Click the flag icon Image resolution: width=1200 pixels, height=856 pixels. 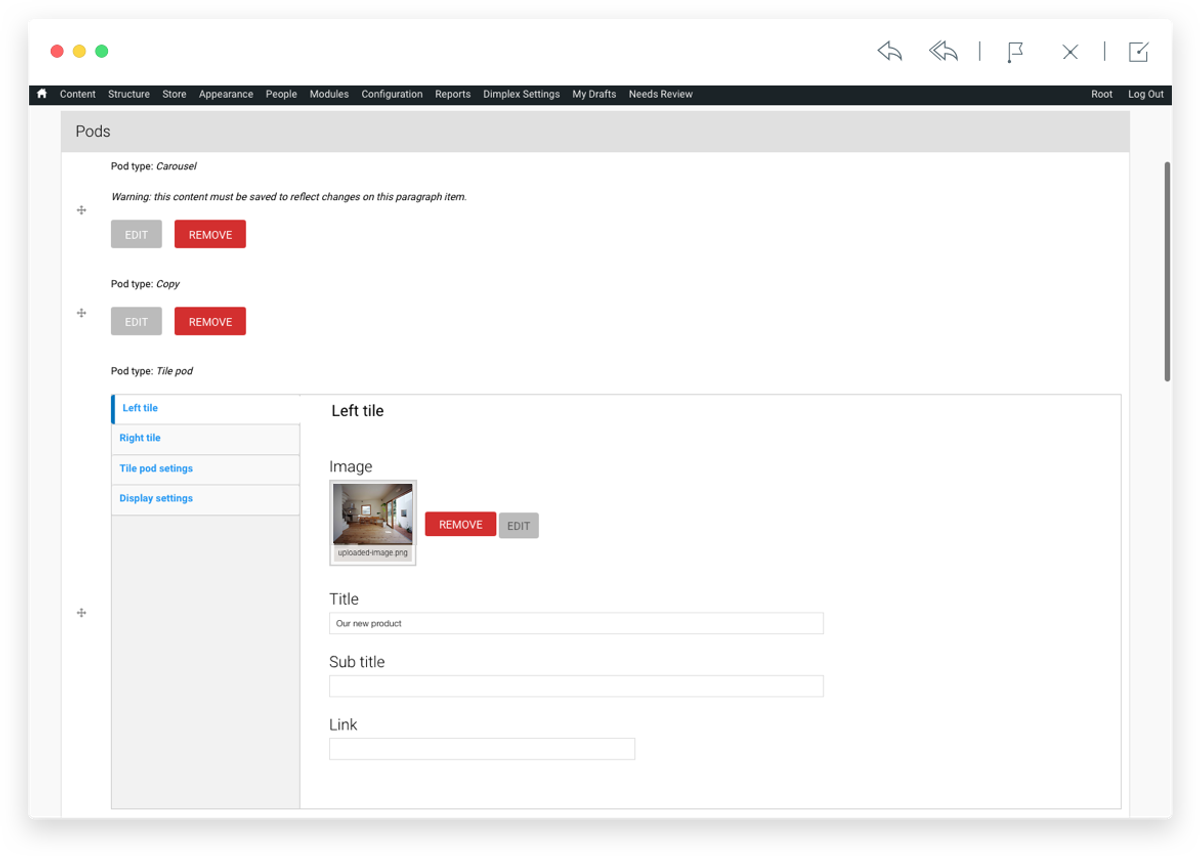(x=1015, y=52)
